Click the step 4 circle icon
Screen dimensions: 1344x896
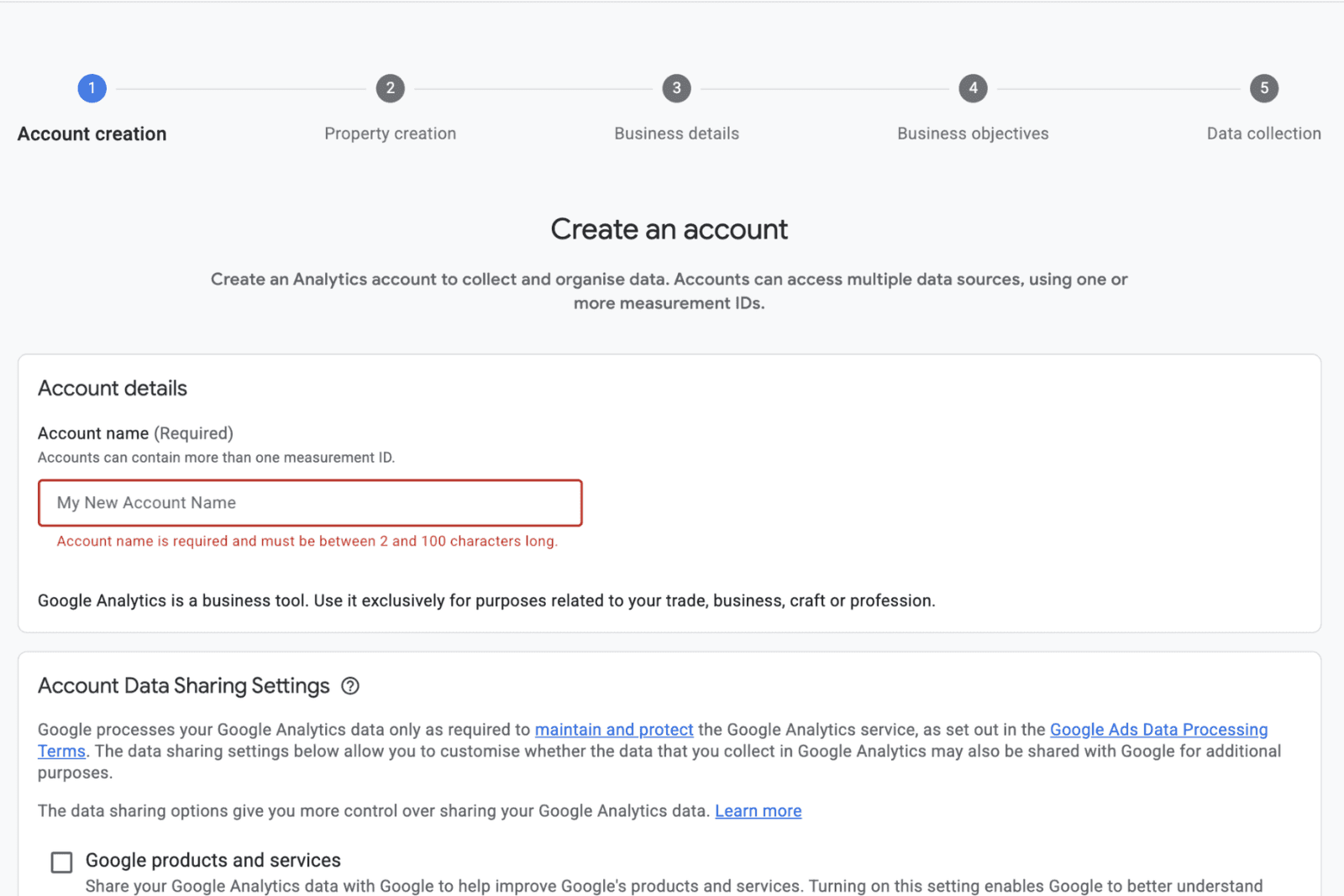point(973,88)
